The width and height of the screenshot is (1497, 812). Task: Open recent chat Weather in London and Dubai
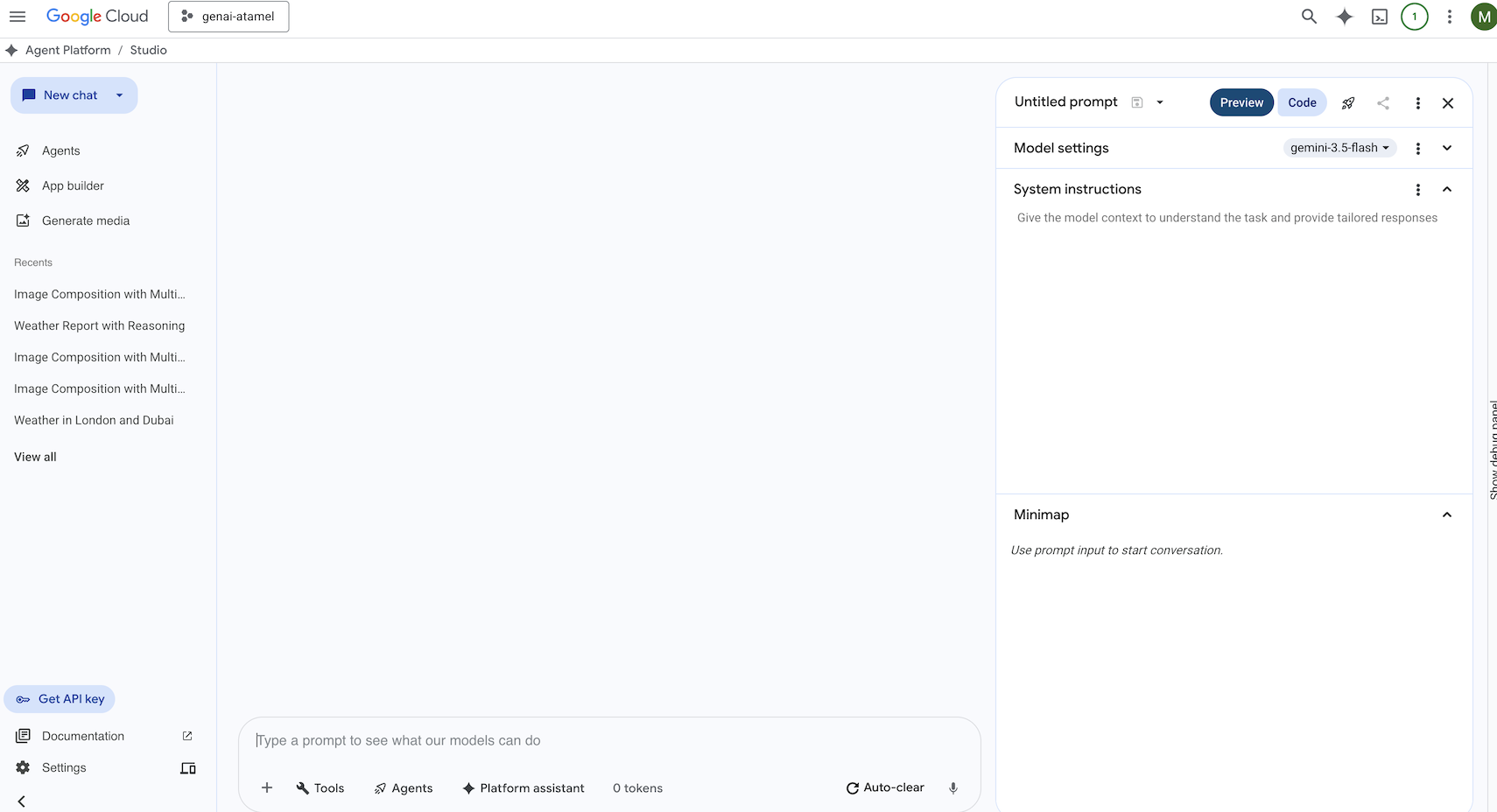click(x=94, y=420)
